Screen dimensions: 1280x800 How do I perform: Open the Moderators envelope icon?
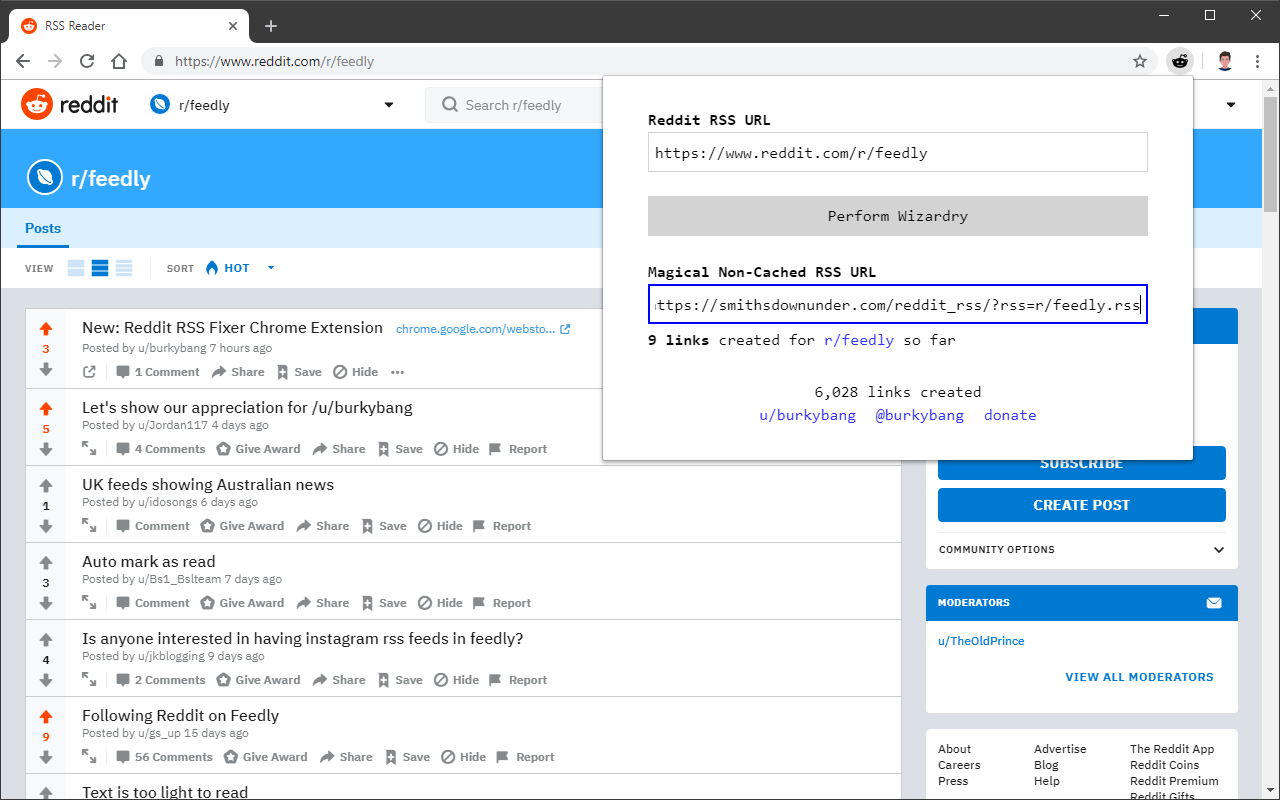pos(1214,602)
